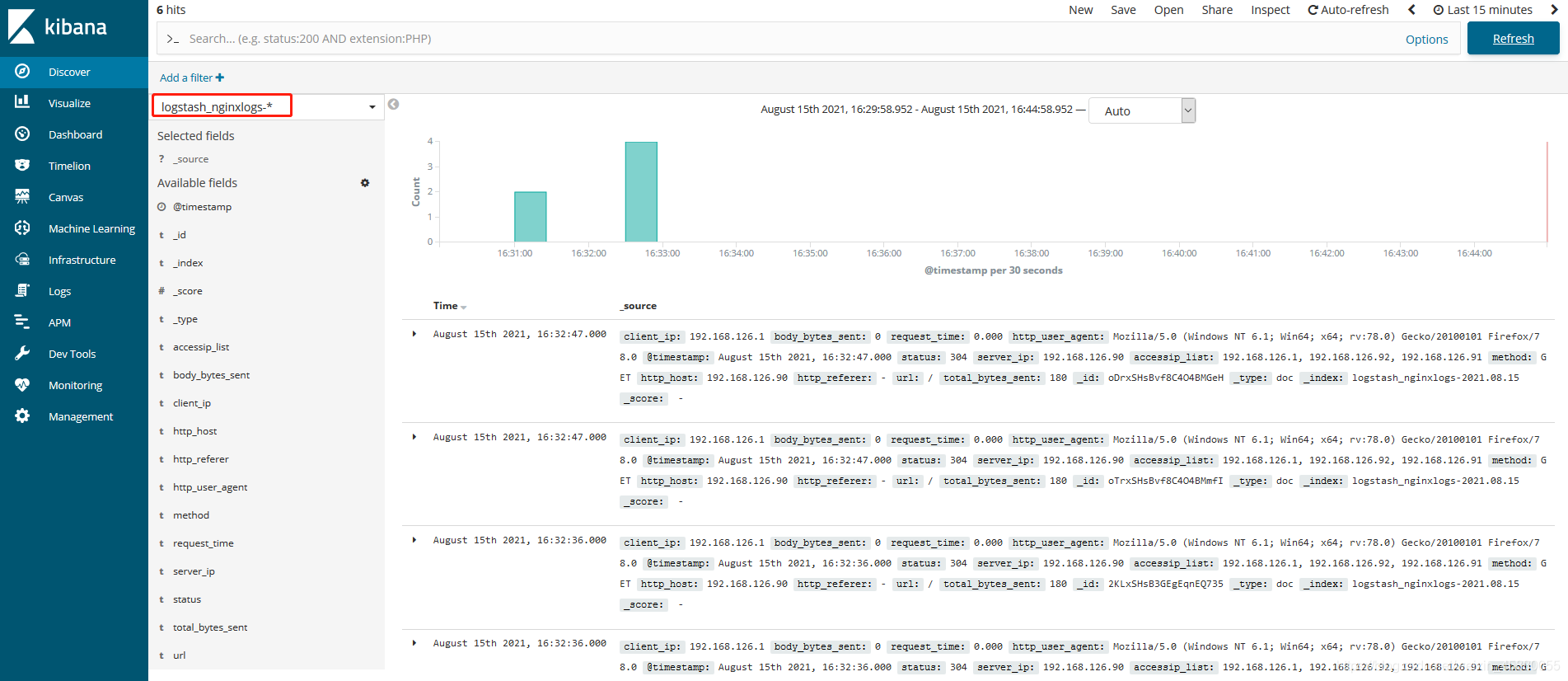Open Visualize bar chart icon
Viewport: 1568px width, 681px height.
pos(22,102)
